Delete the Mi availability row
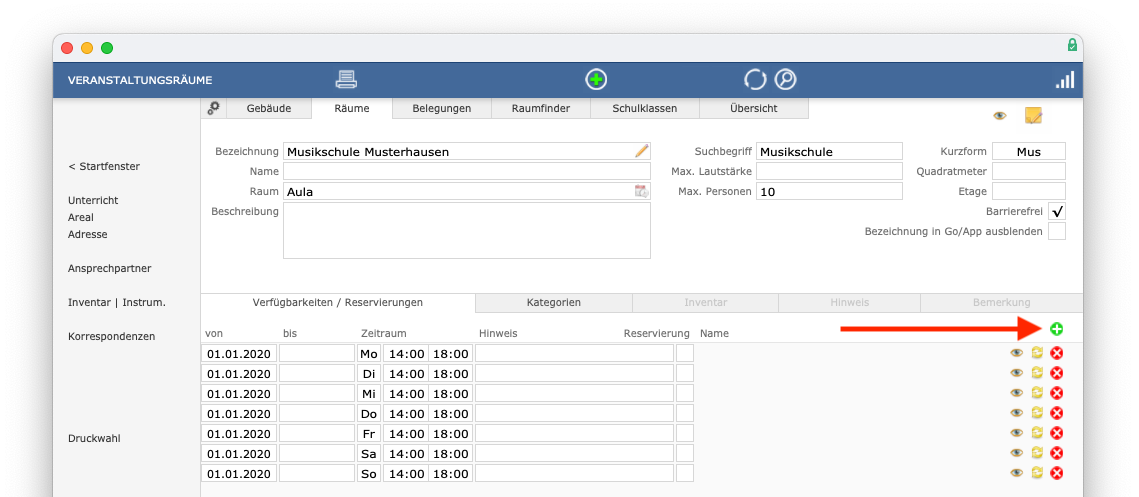 tap(1057, 393)
